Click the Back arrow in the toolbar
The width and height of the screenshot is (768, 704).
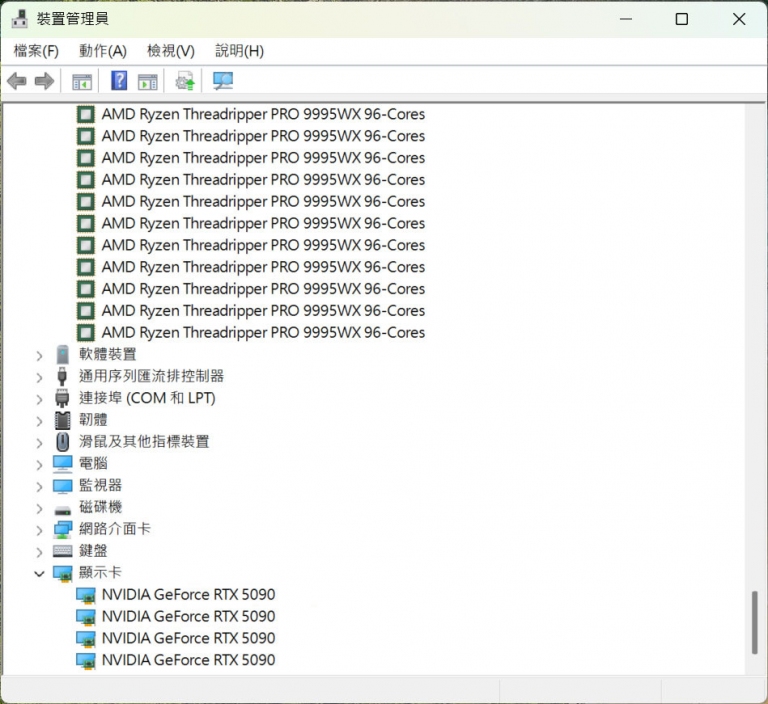(x=17, y=81)
